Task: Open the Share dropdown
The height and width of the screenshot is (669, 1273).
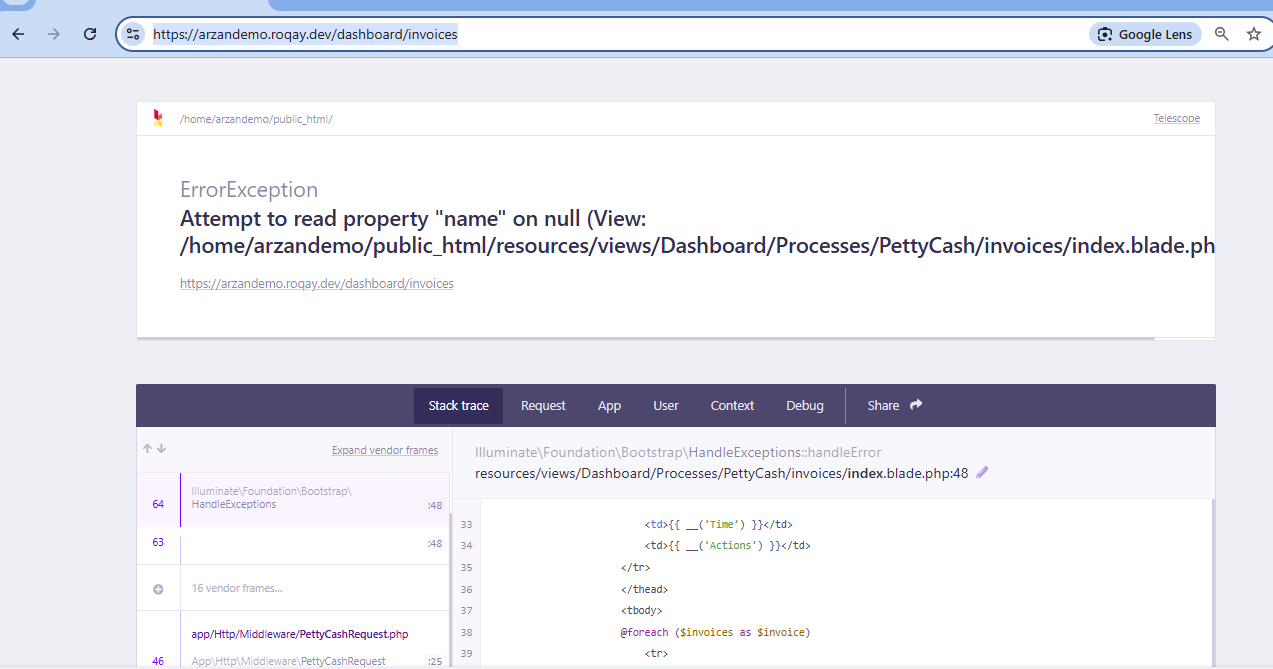Action: click(894, 405)
